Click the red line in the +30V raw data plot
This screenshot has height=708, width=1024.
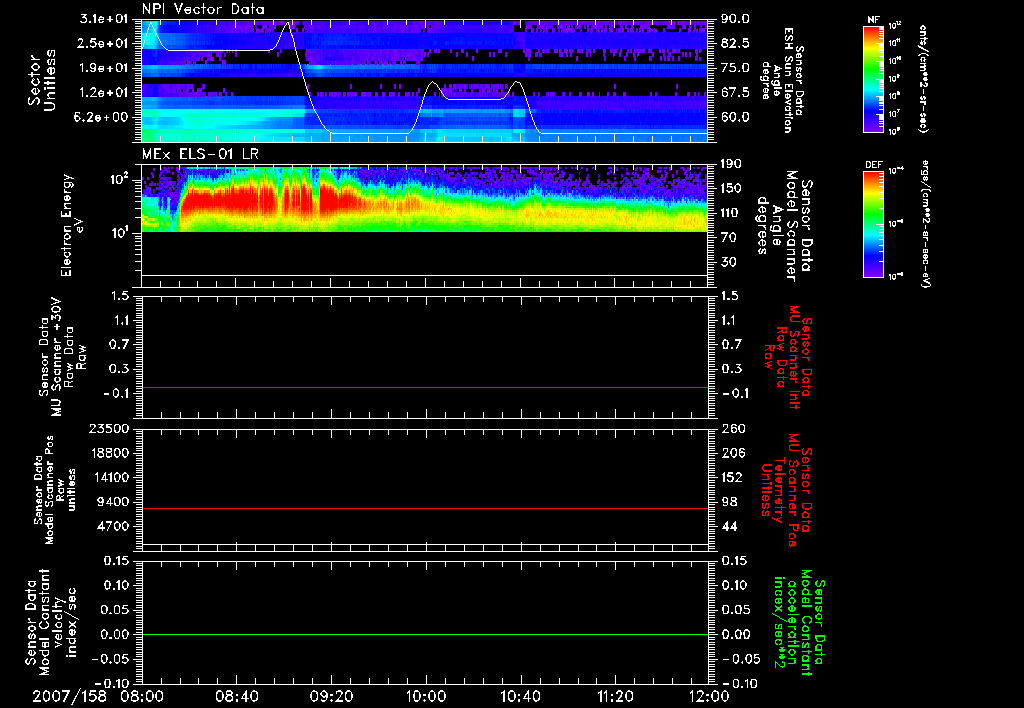(425, 387)
